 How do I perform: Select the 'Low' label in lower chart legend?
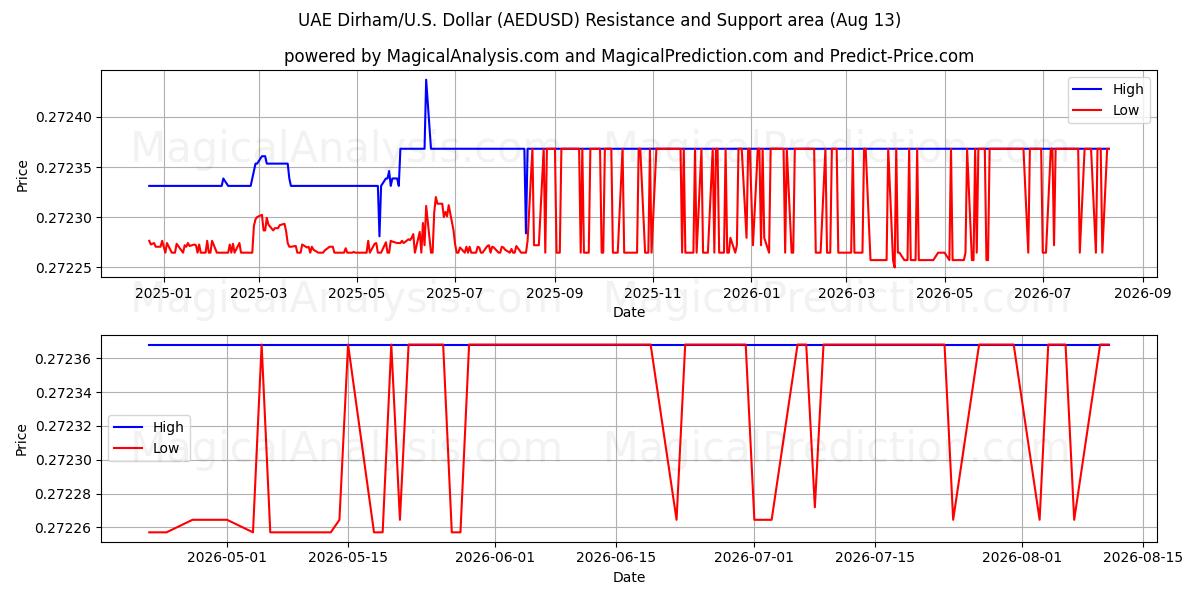166,448
